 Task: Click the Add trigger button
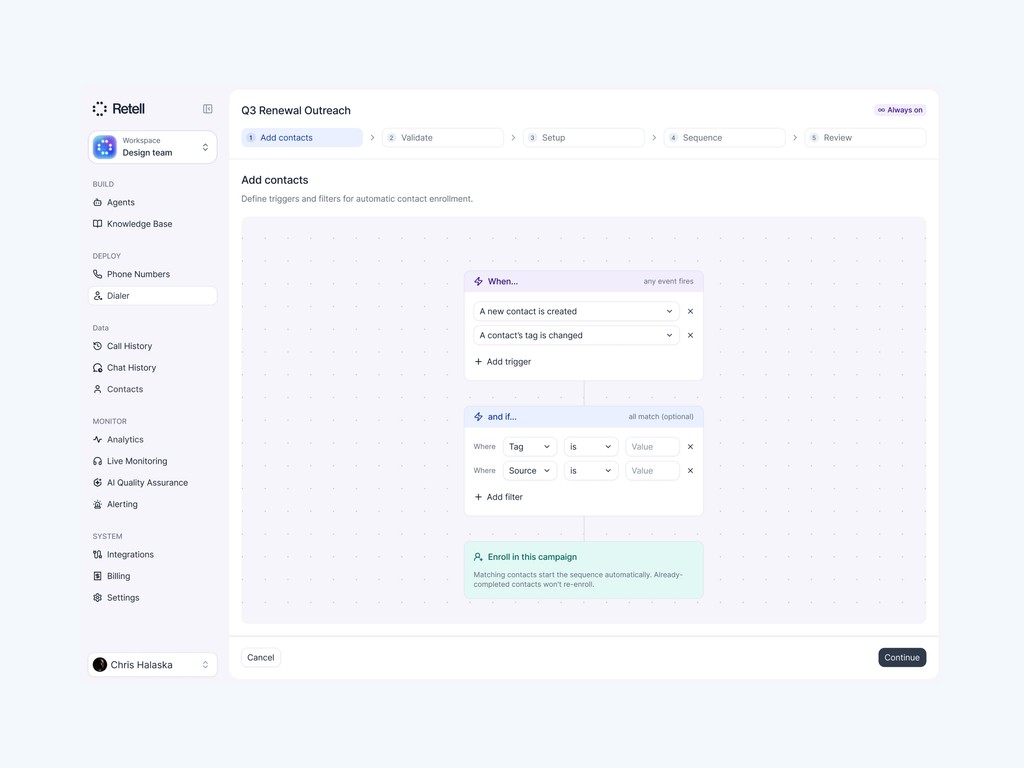[503, 362]
